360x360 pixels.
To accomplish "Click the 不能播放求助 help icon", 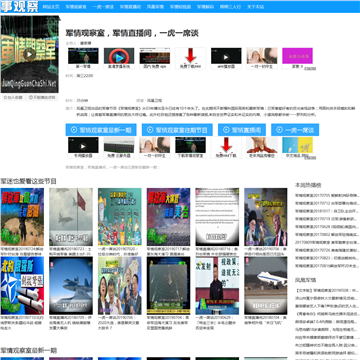I will tap(31, 98).
